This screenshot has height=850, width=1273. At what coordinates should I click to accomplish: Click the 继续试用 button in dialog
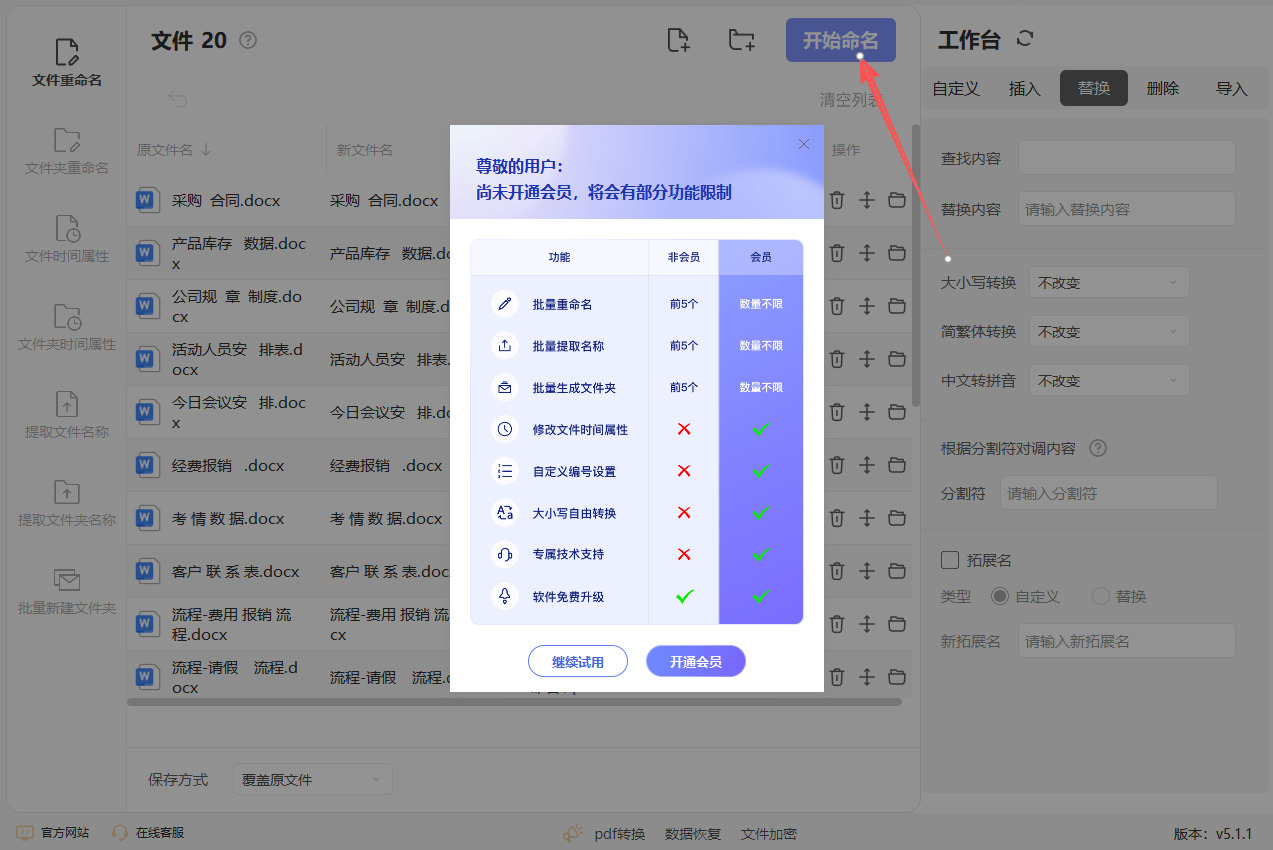pos(578,662)
